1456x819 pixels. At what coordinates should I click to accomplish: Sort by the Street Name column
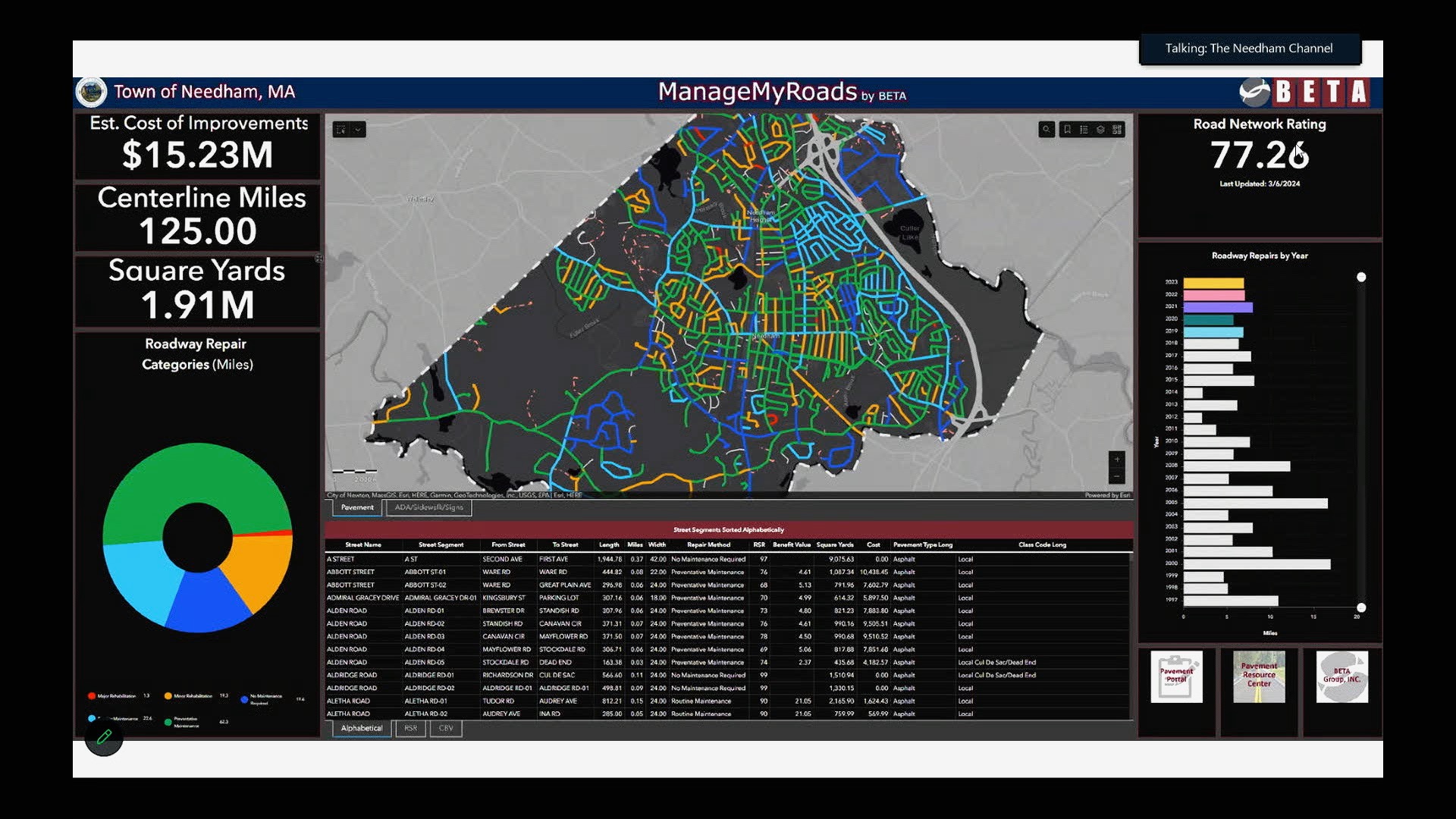coord(363,544)
